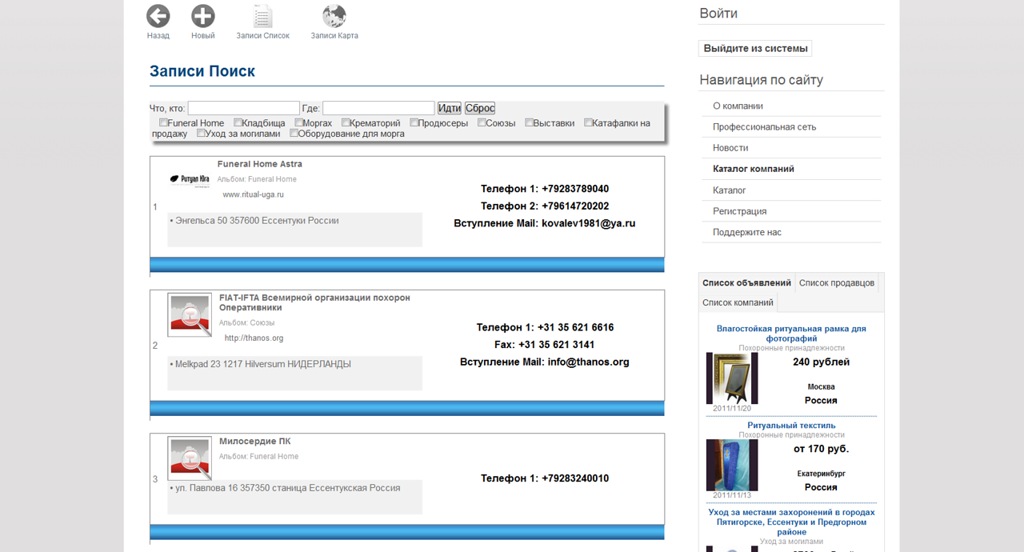
Task: Tick the Выставки filter checkbox
Action: pos(529,123)
